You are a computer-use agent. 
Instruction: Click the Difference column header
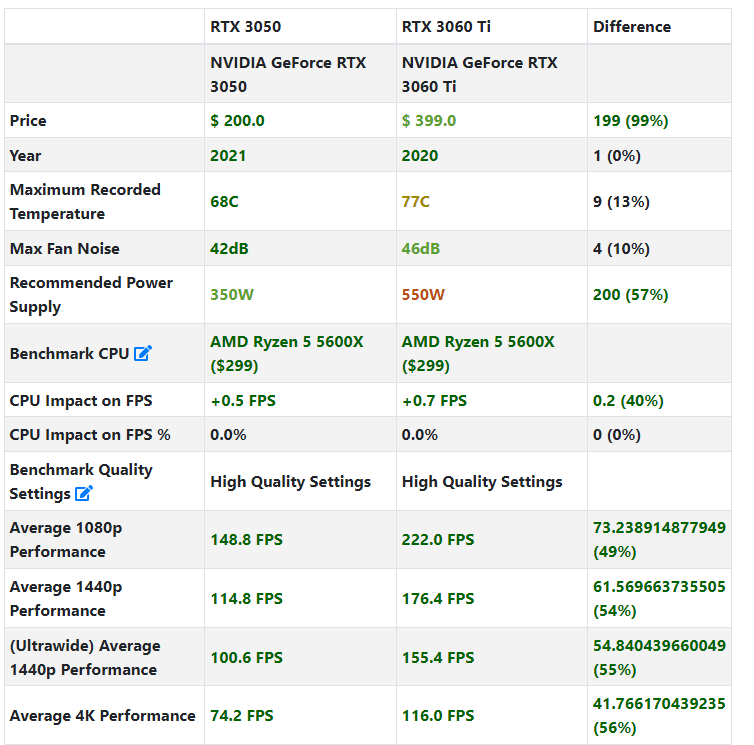click(x=632, y=26)
